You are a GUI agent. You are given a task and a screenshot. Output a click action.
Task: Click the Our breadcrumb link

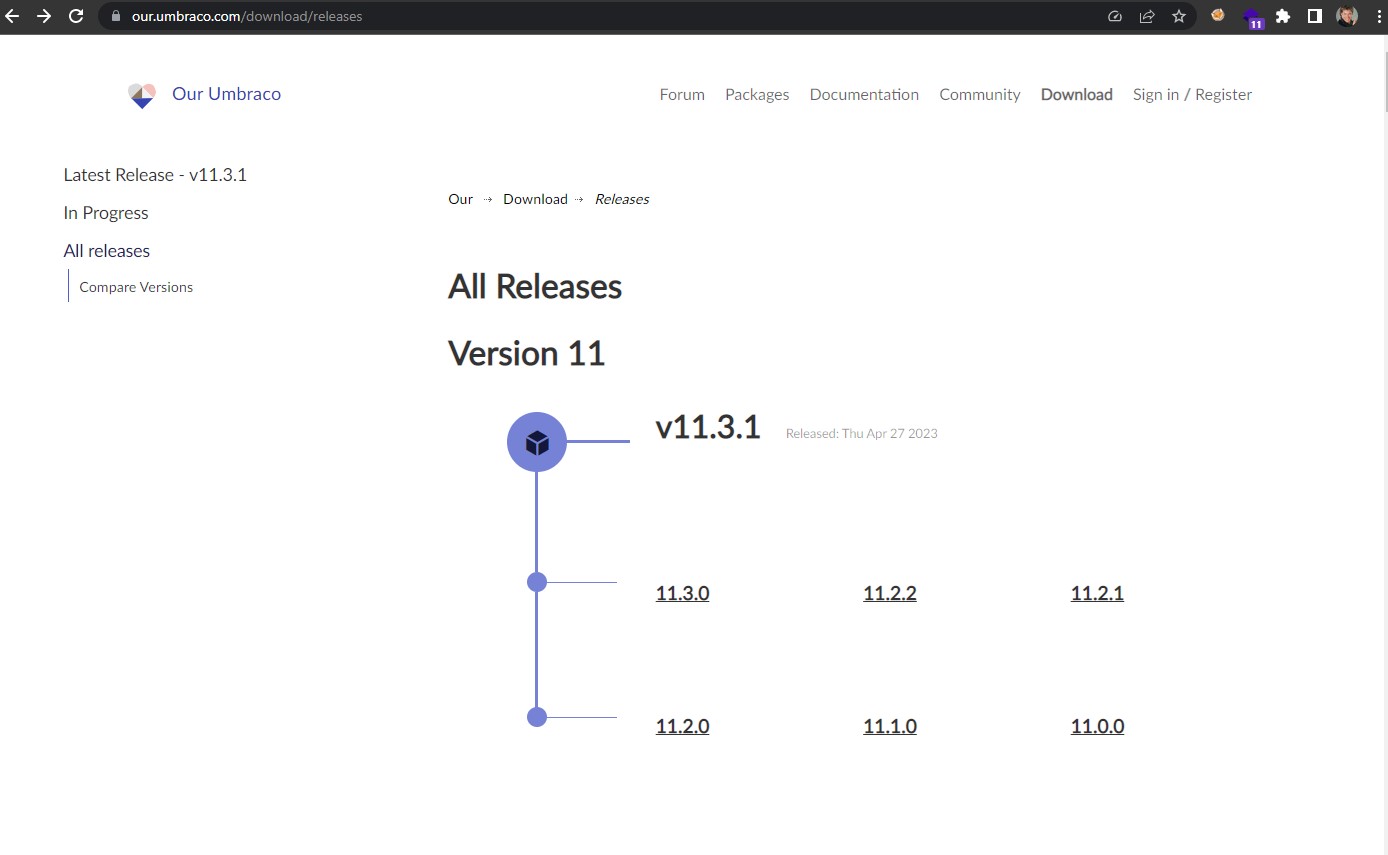point(460,199)
